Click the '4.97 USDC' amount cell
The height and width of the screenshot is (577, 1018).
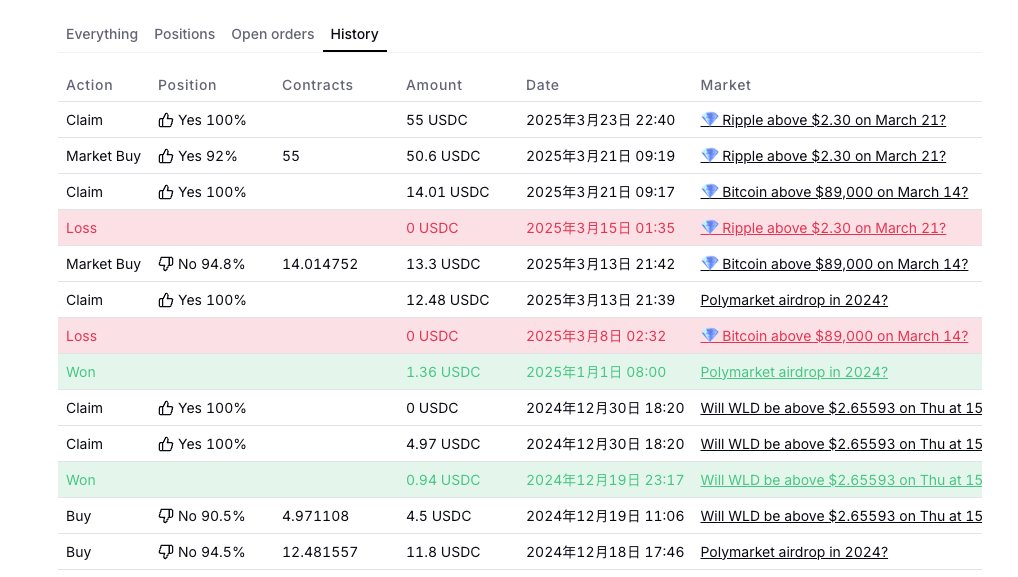click(x=443, y=444)
